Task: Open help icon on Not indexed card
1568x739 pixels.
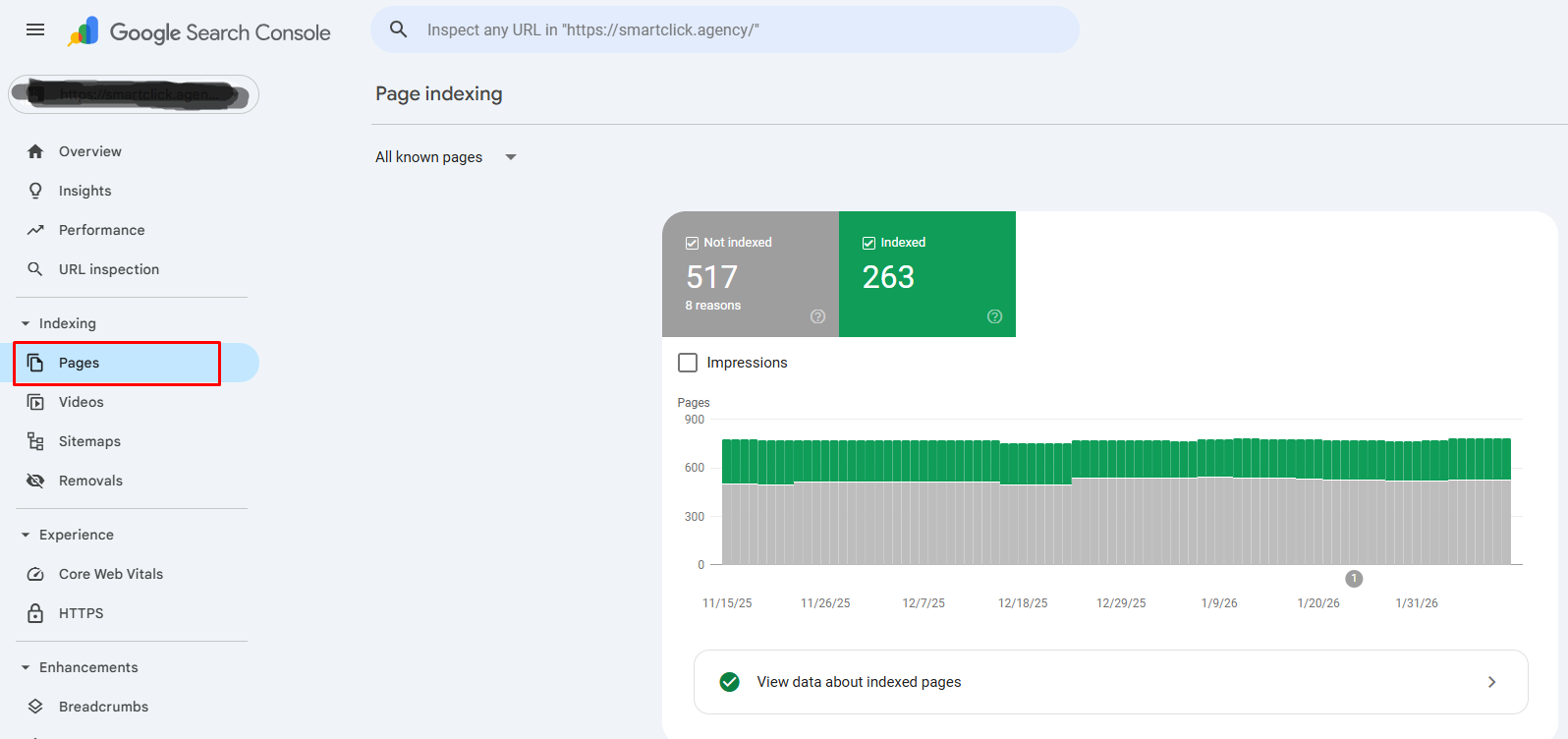Action: pyautogui.click(x=817, y=316)
